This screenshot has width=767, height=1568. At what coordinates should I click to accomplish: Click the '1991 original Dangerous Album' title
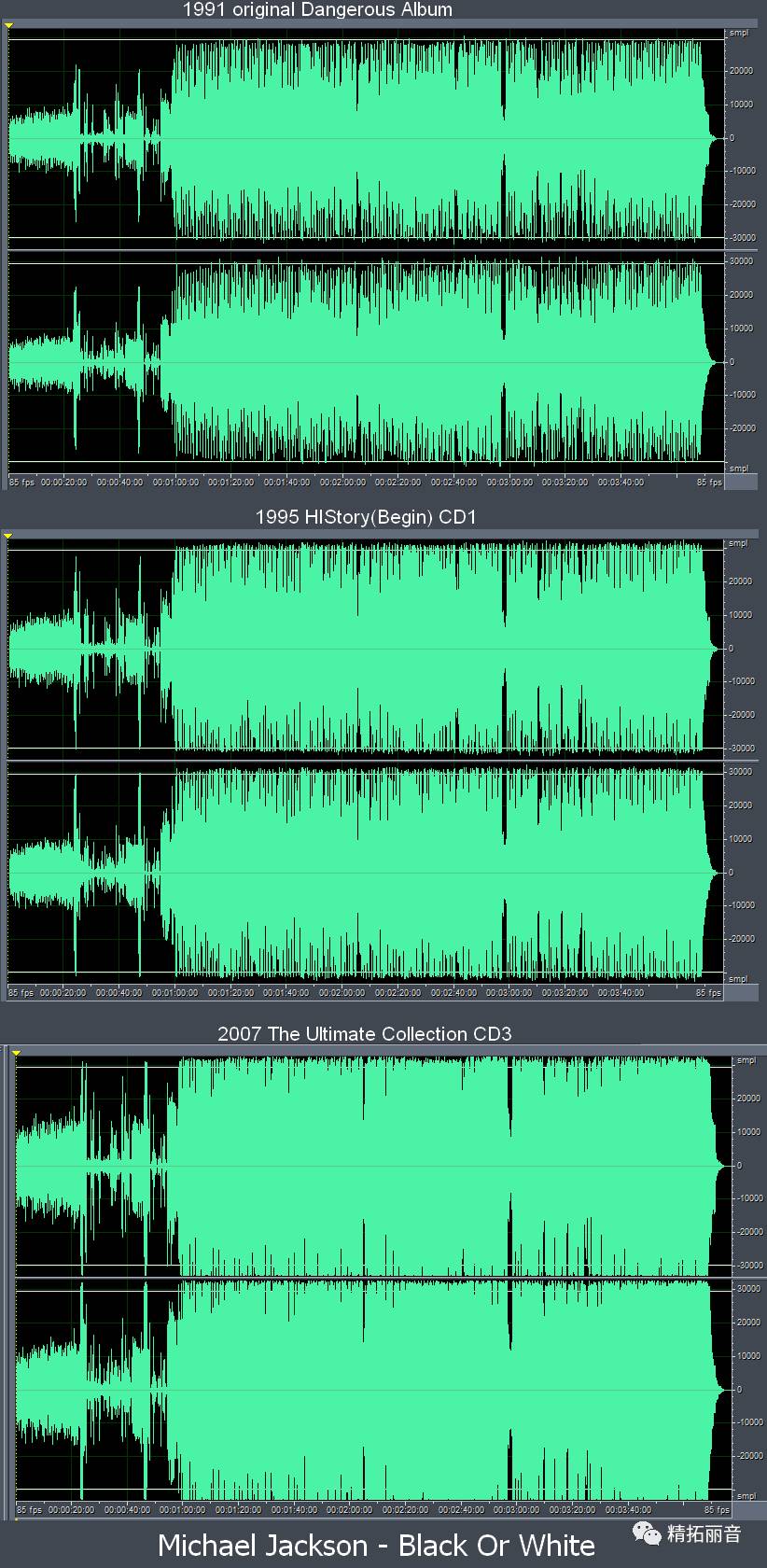tap(317, 10)
